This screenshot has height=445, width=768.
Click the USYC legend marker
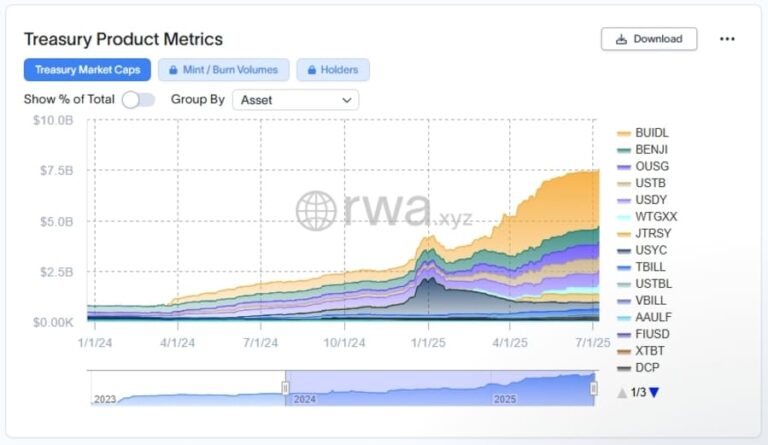(x=624, y=250)
